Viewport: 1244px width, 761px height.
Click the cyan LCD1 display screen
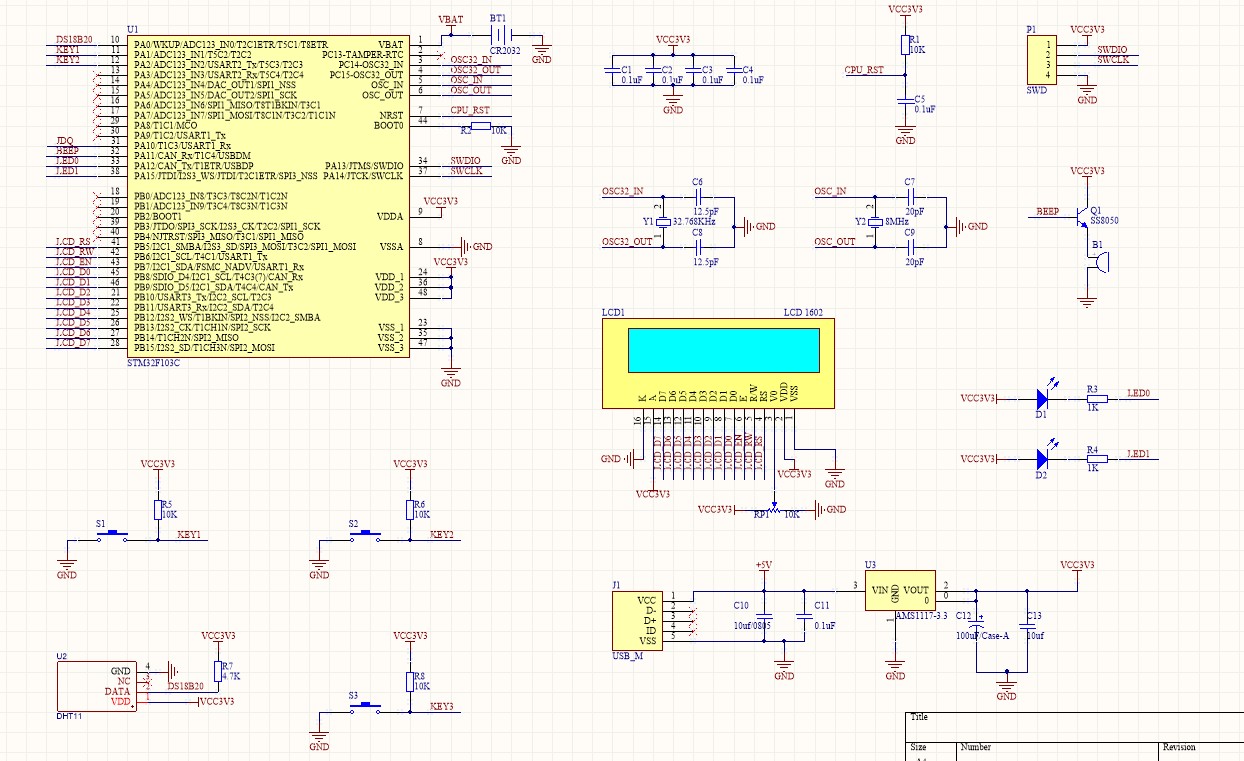[725, 350]
